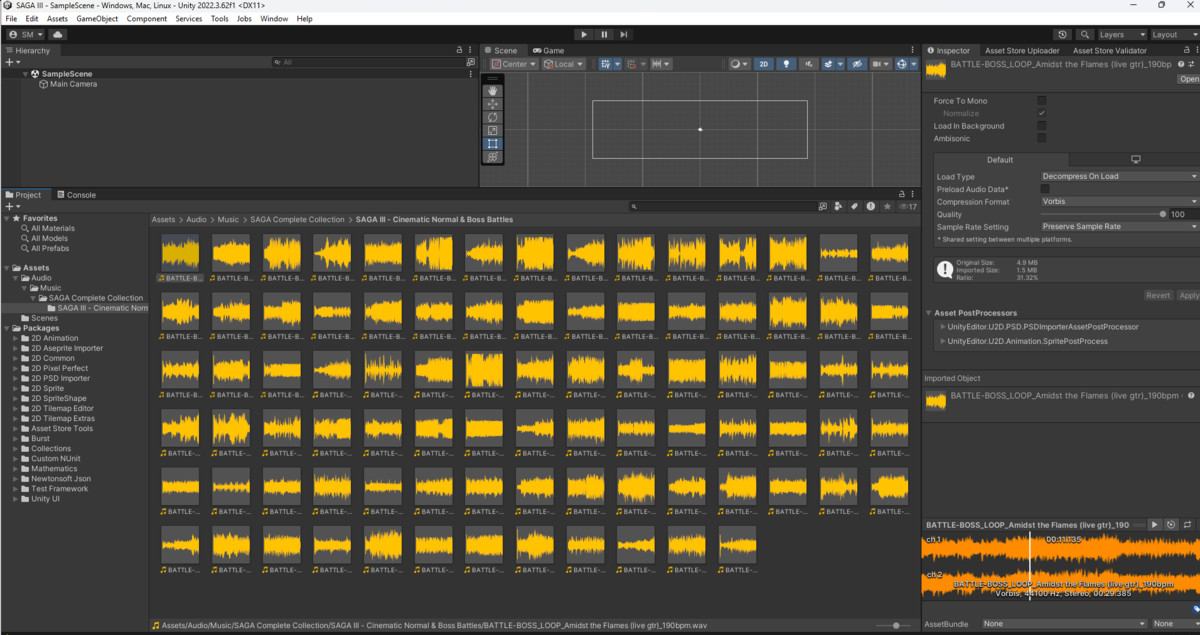
Task: Play the audio clip in preview panel
Action: tap(1153, 525)
